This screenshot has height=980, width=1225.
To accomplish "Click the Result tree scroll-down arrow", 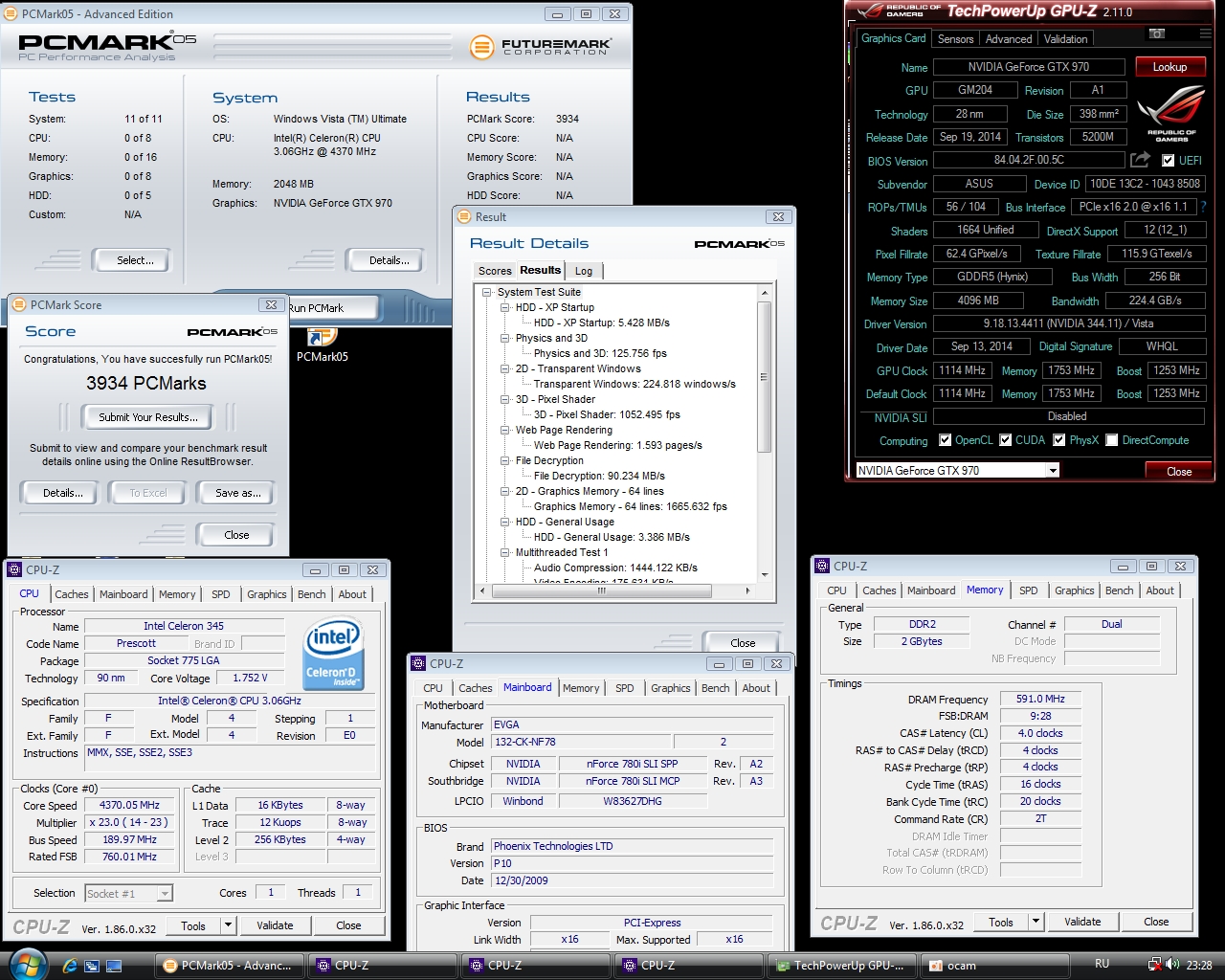I will 764,575.
